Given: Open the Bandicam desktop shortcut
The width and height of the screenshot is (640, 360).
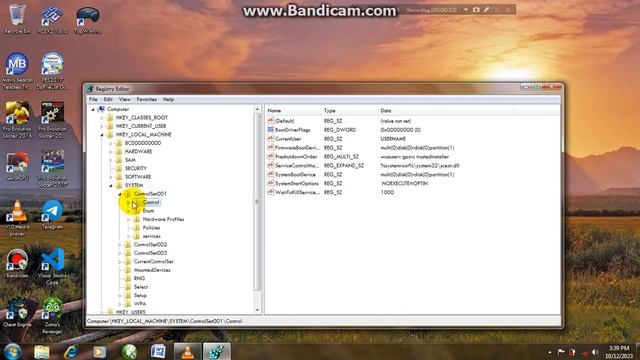Looking at the screenshot, I should click(17, 263).
